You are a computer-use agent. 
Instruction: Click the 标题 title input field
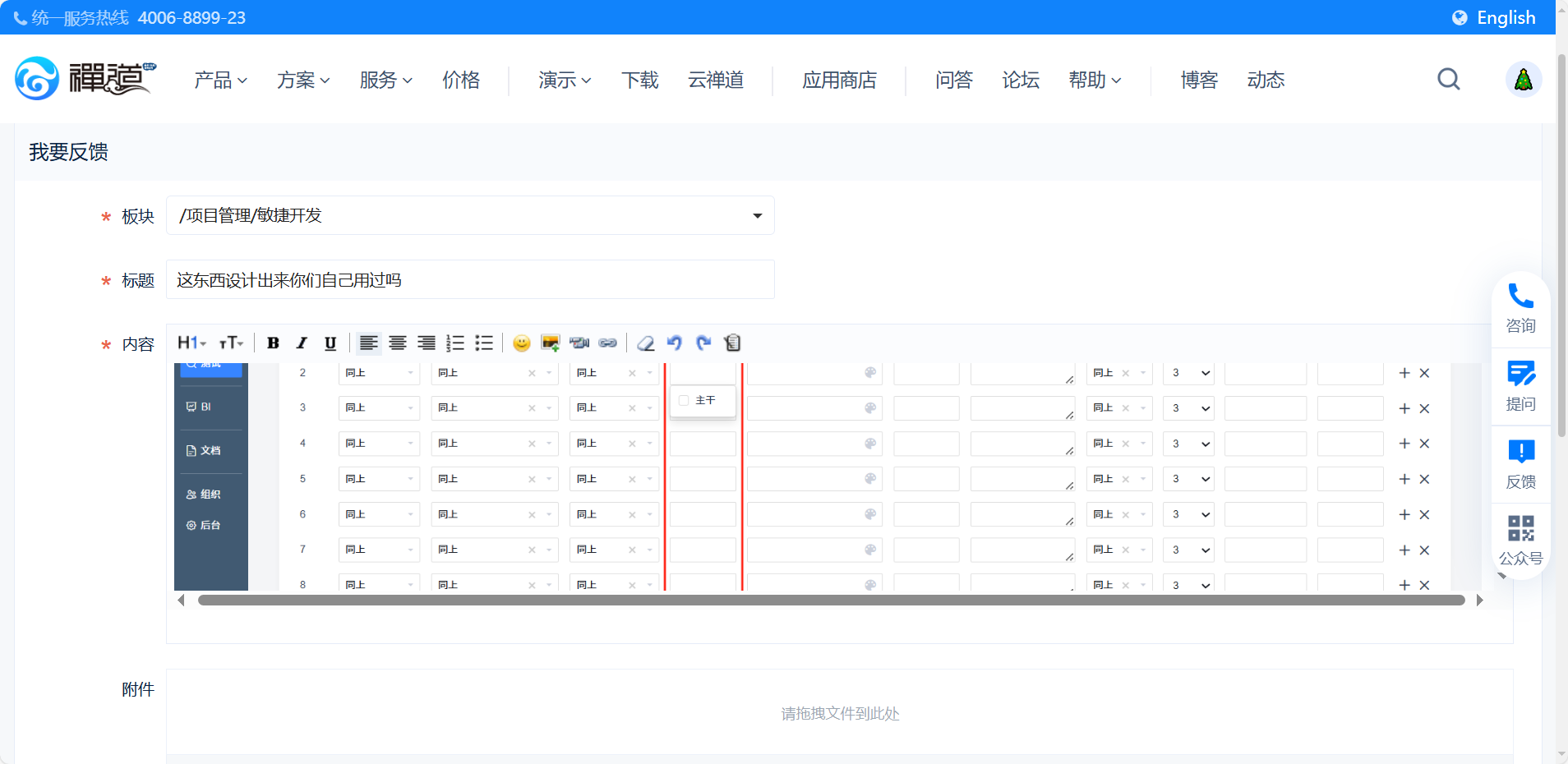coord(470,279)
